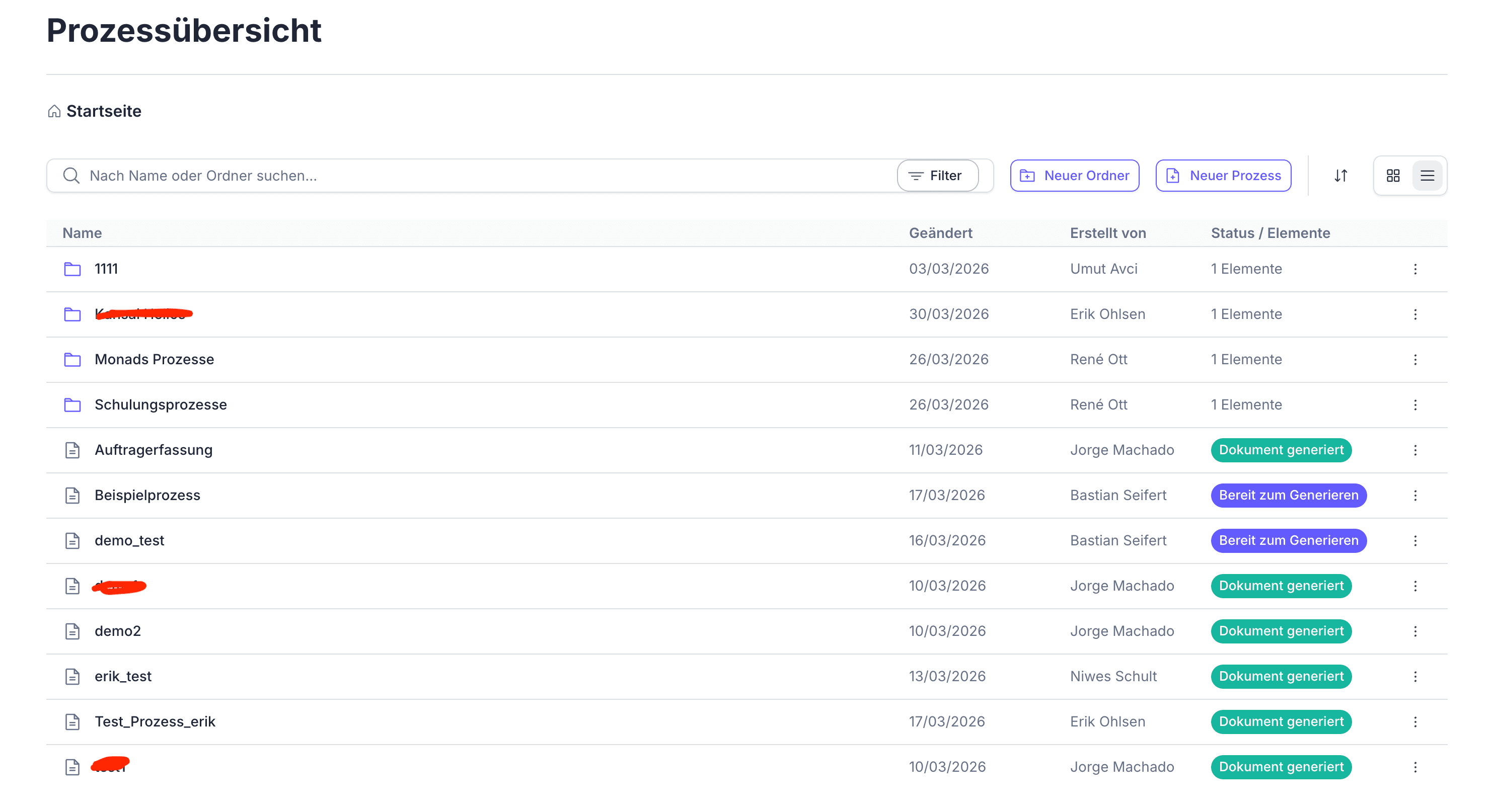Open the Schulungsprozesse folder icon

click(x=72, y=404)
